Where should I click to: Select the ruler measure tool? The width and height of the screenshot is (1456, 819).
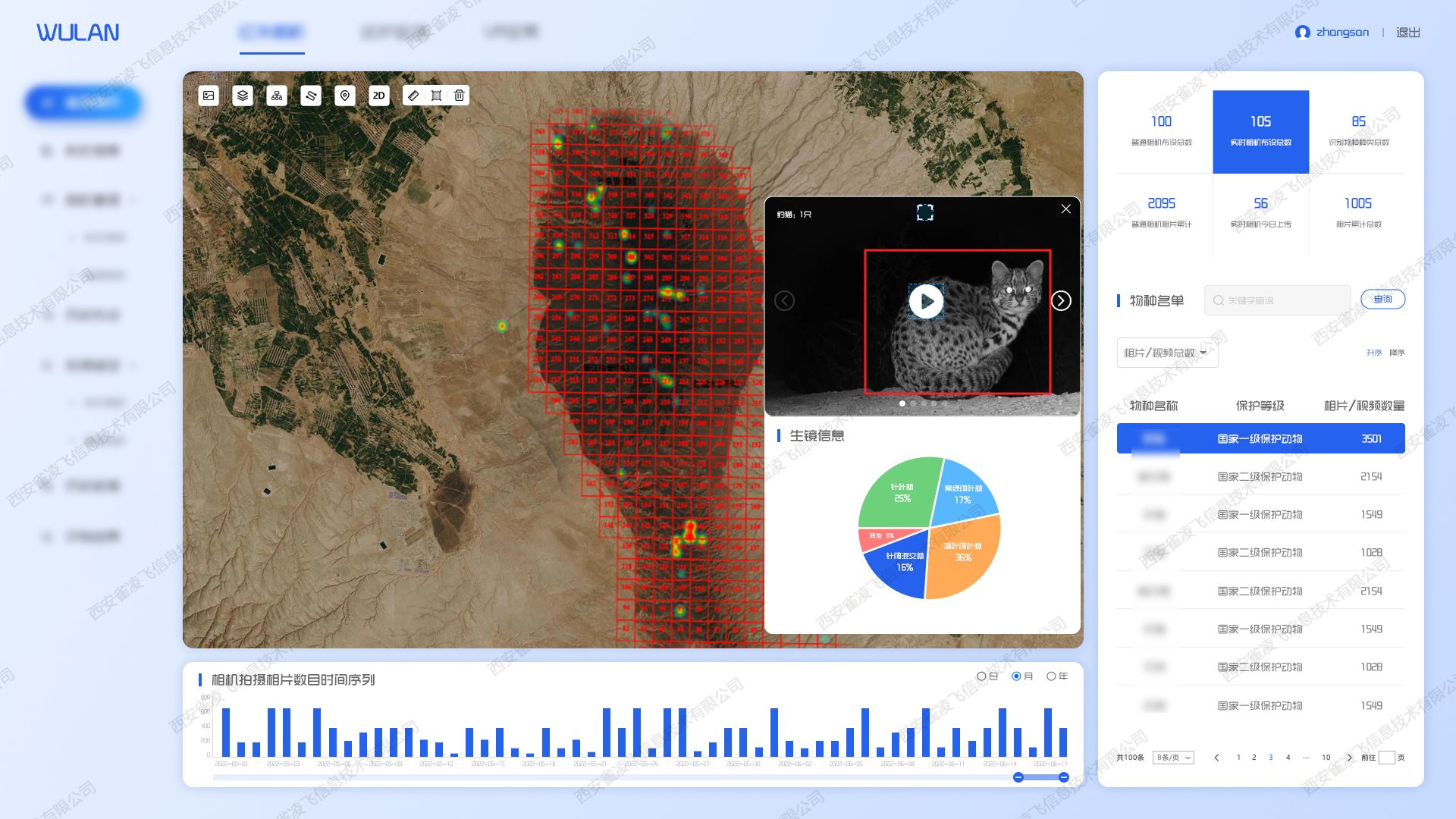tap(413, 96)
